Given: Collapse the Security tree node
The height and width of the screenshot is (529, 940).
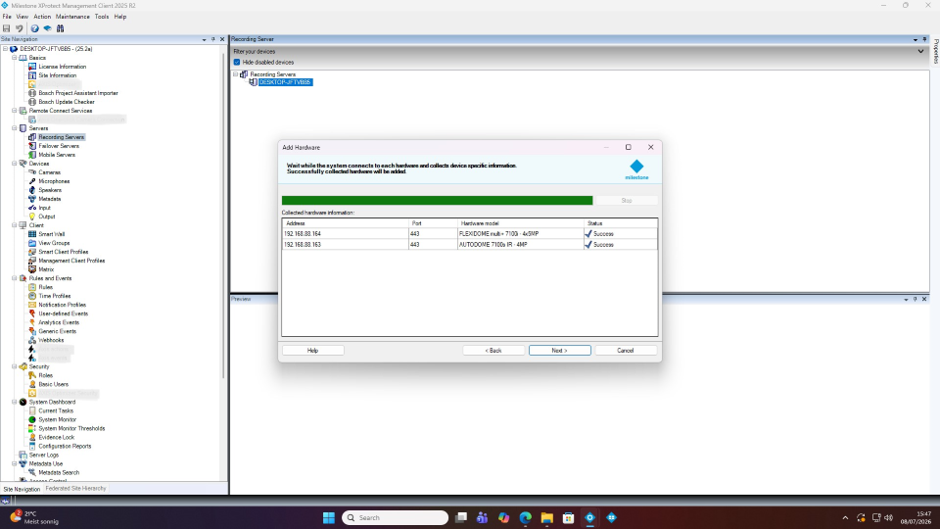Looking at the screenshot, I should tap(14, 366).
